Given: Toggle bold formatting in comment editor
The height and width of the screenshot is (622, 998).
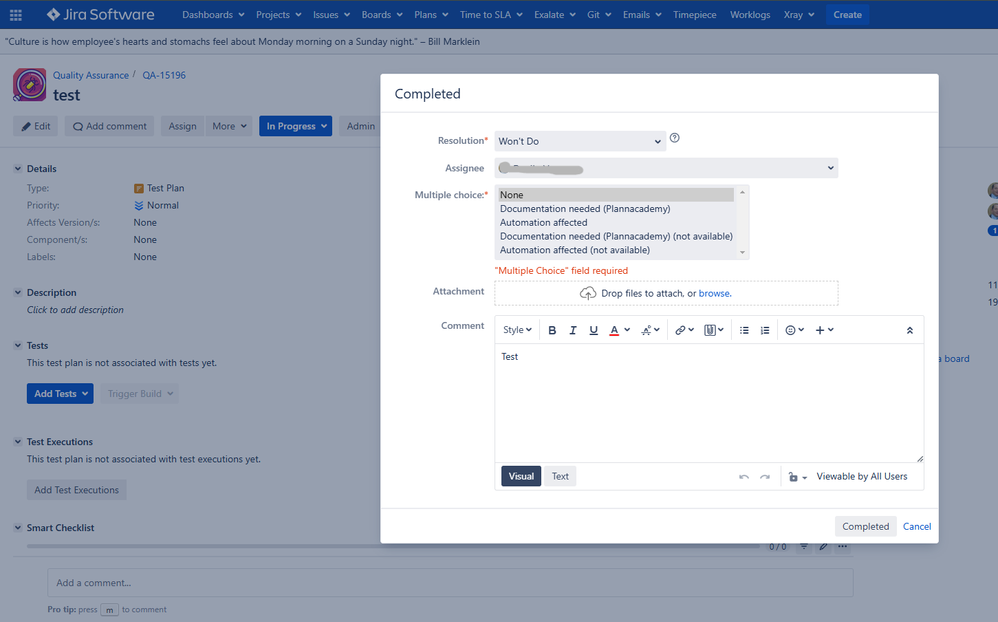Looking at the screenshot, I should pyautogui.click(x=552, y=330).
